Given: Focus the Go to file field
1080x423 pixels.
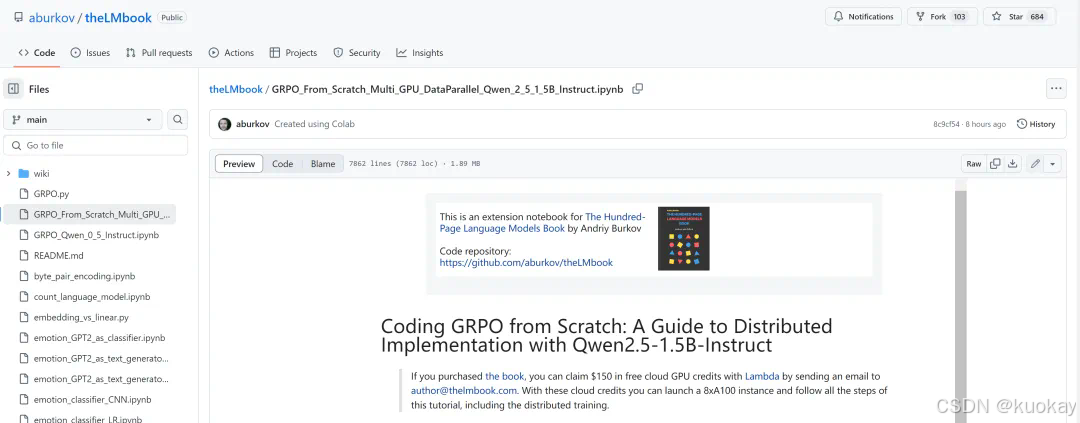Looking at the screenshot, I should [96, 145].
